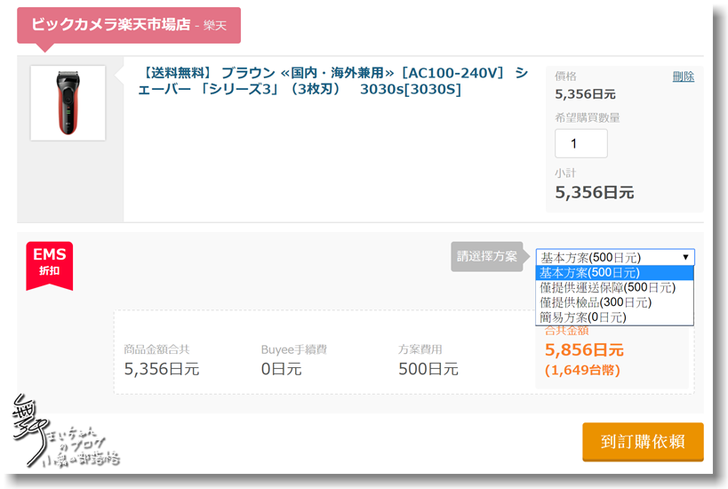
Task: Click the red EMS 折扣 badge
Action: [49, 262]
